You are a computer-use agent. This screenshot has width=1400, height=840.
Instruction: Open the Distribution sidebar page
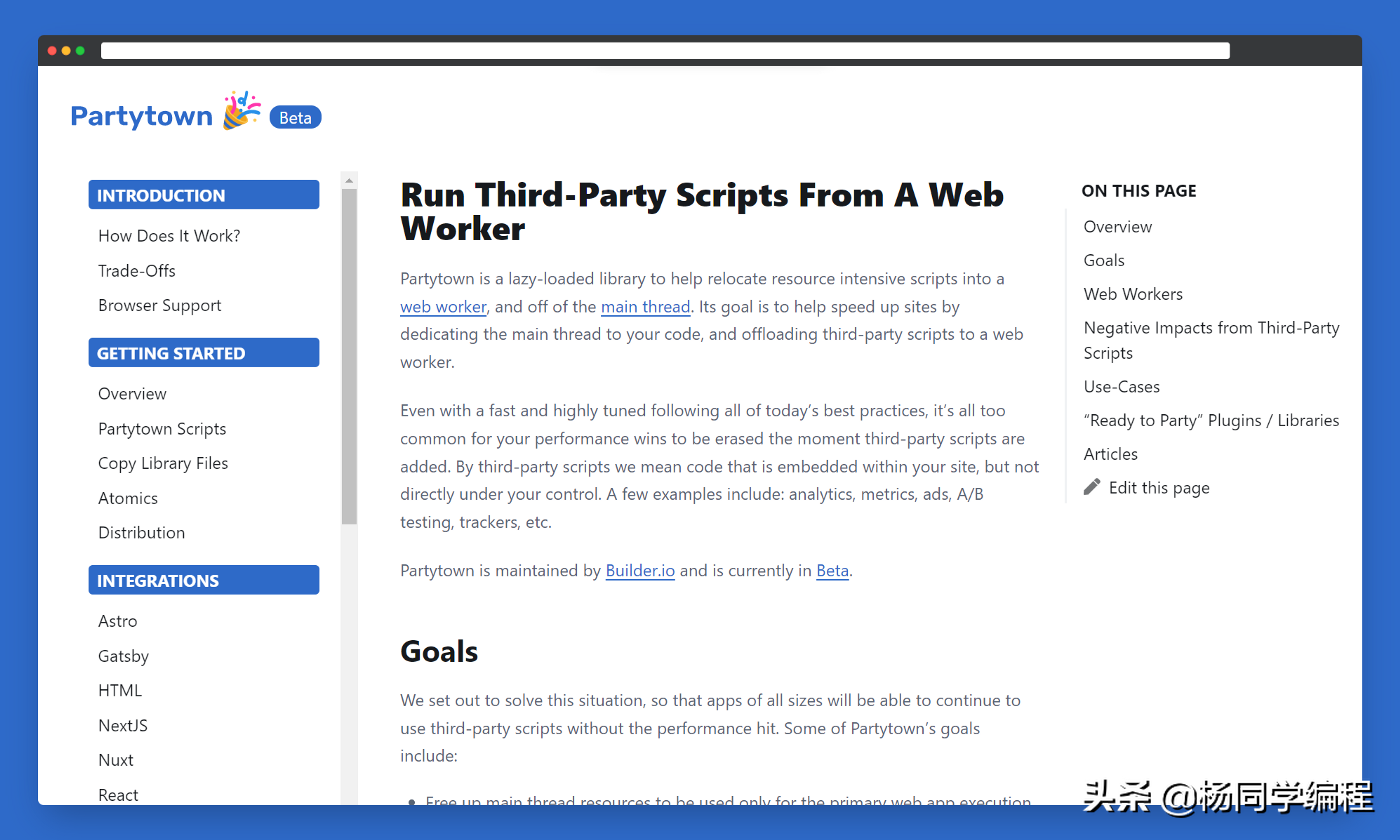(141, 533)
